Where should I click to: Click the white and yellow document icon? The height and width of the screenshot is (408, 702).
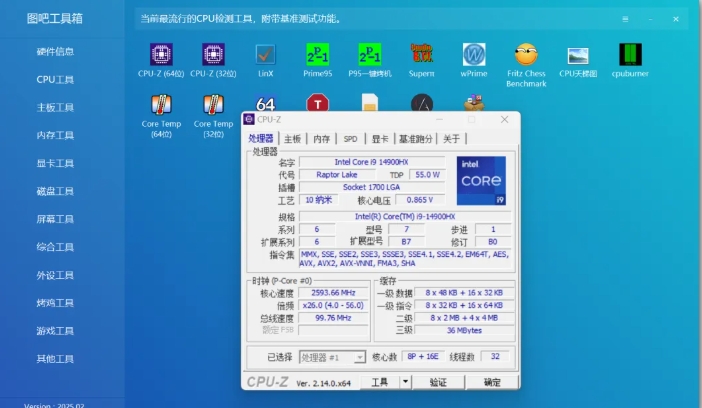click(370, 103)
